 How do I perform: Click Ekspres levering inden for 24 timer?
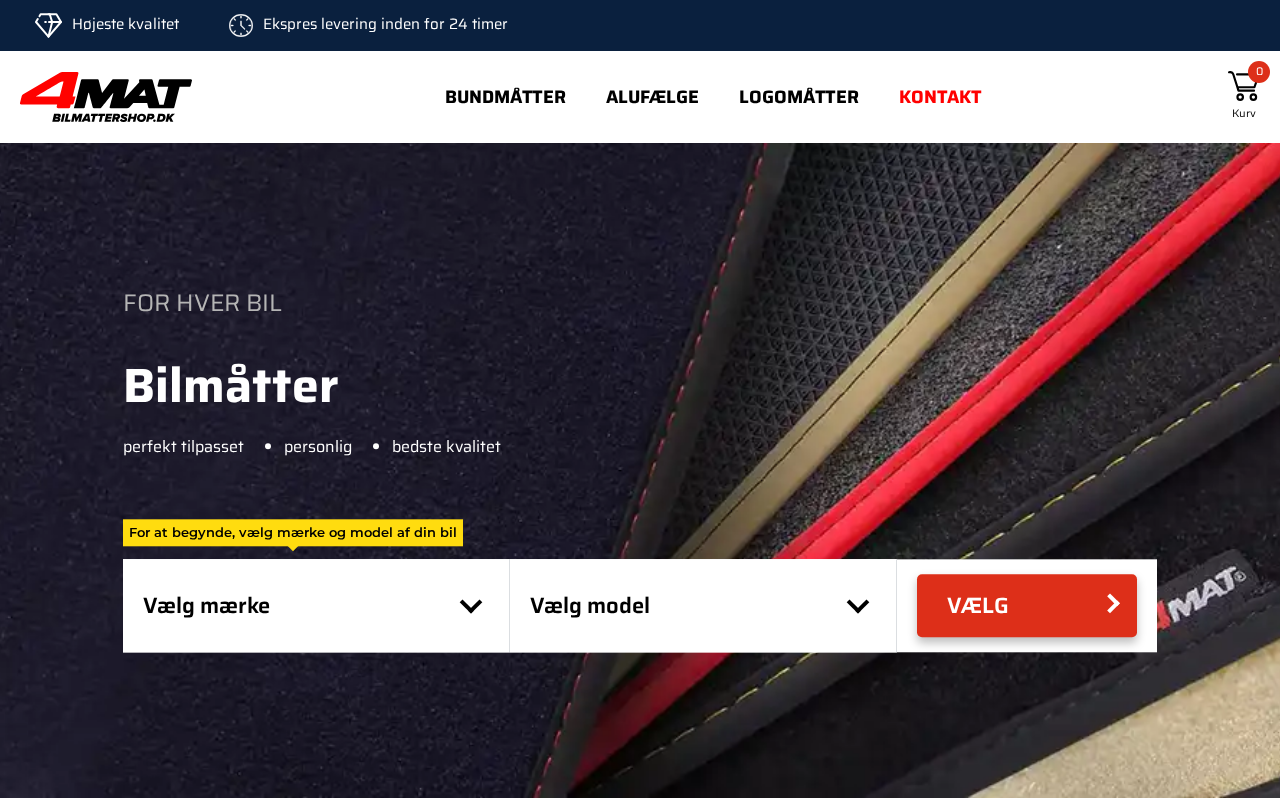(385, 24)
